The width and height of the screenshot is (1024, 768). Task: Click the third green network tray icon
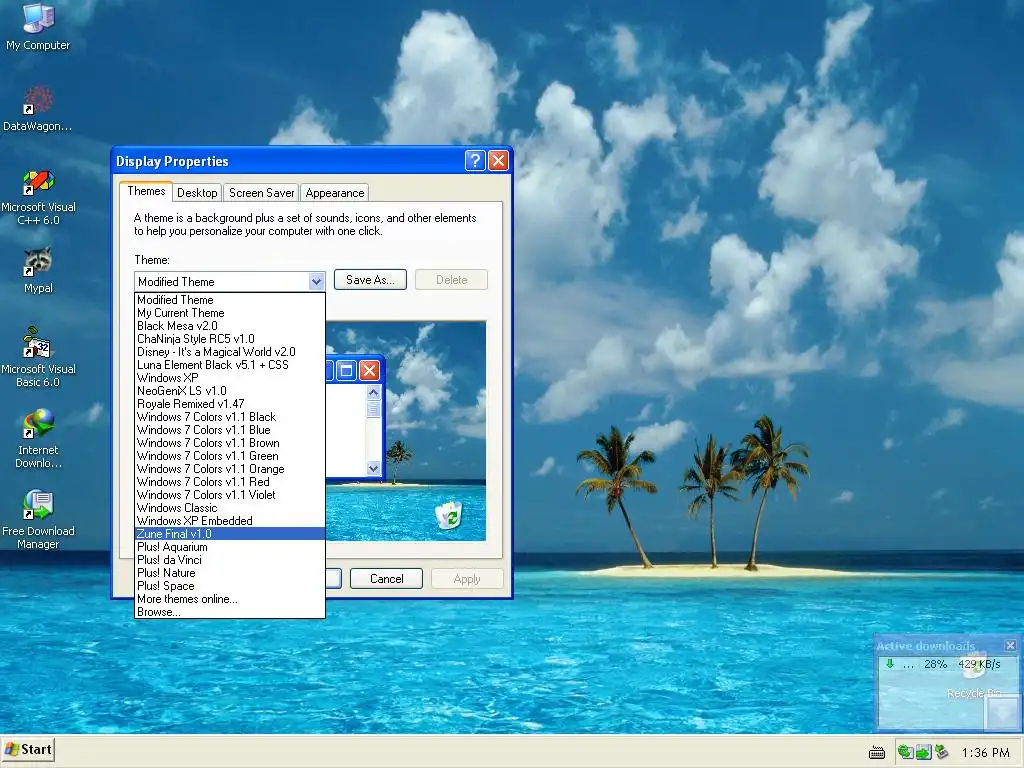point(941,752)
